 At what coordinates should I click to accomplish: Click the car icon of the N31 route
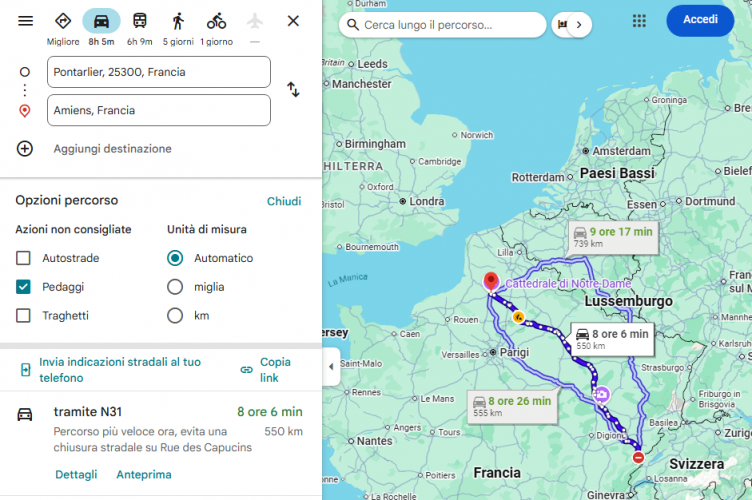(25, 414)
